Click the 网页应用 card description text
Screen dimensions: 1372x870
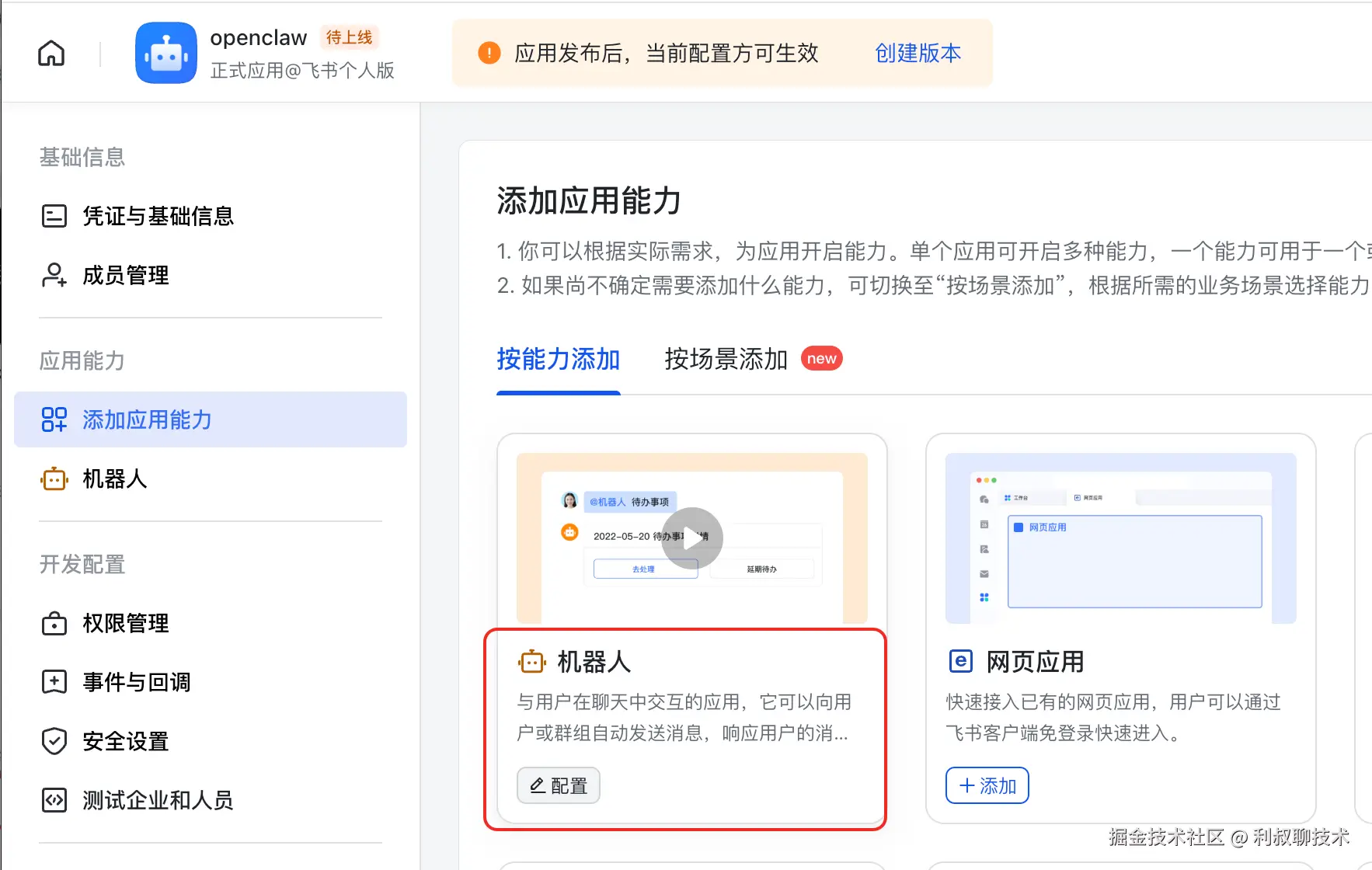[x=1113, y=718]
